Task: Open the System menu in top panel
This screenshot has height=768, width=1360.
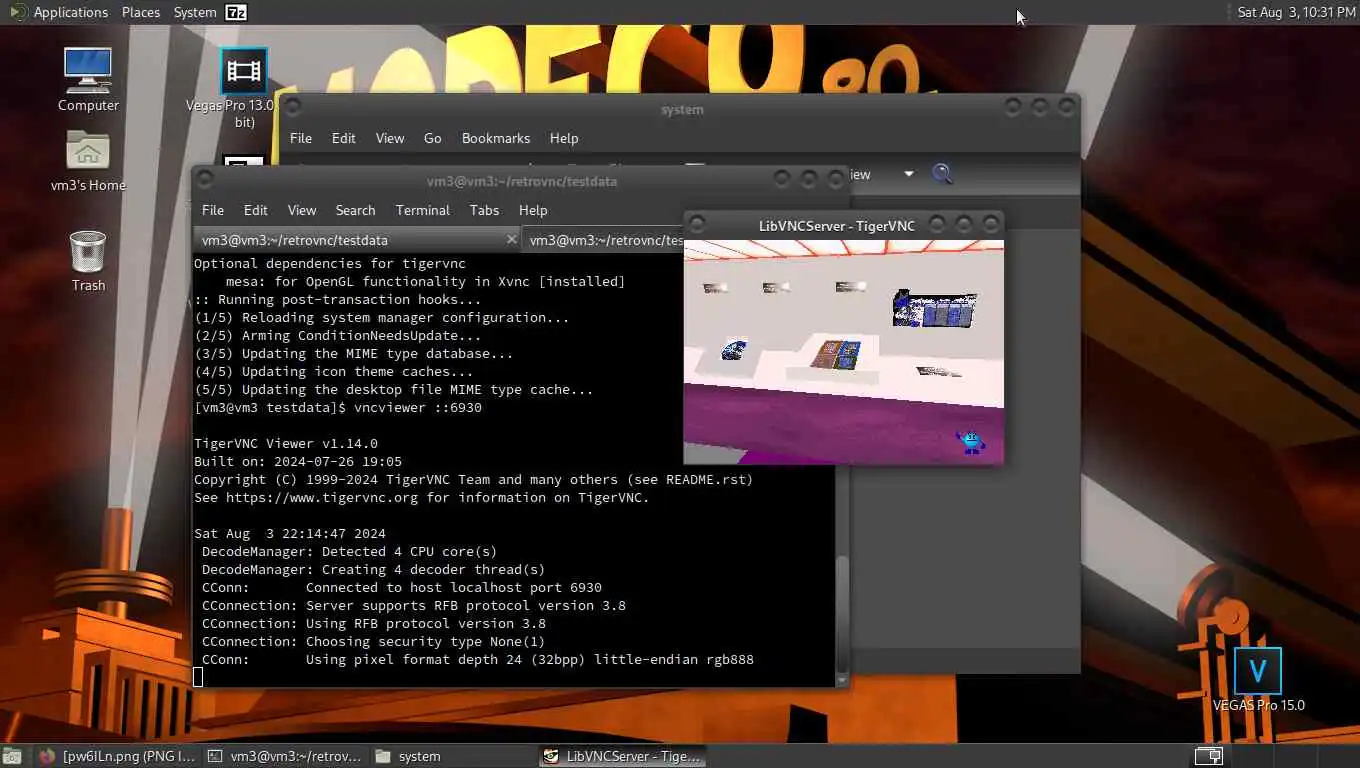Action: (x=195, y=12)
